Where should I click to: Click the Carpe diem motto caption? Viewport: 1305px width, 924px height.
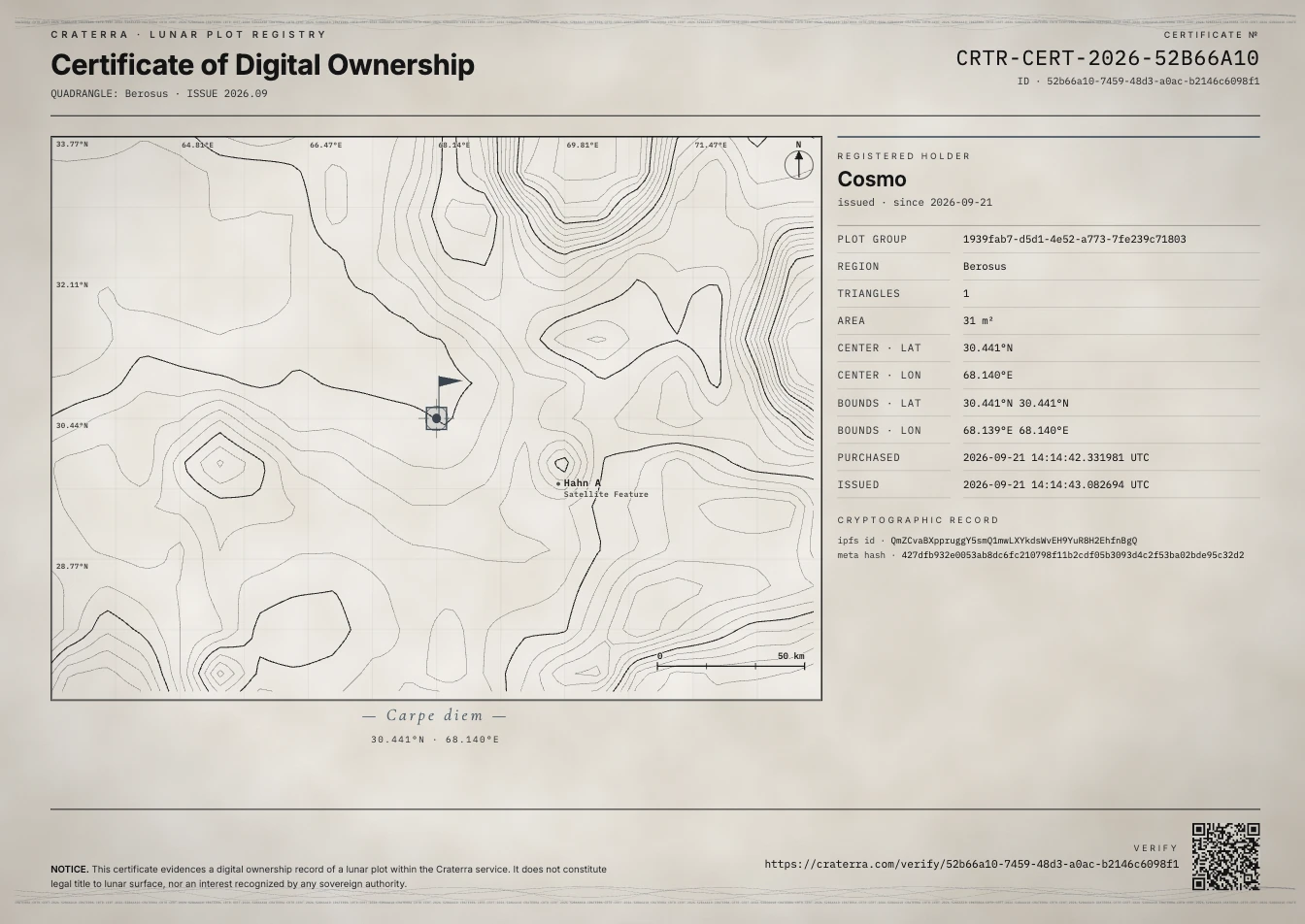434,715
